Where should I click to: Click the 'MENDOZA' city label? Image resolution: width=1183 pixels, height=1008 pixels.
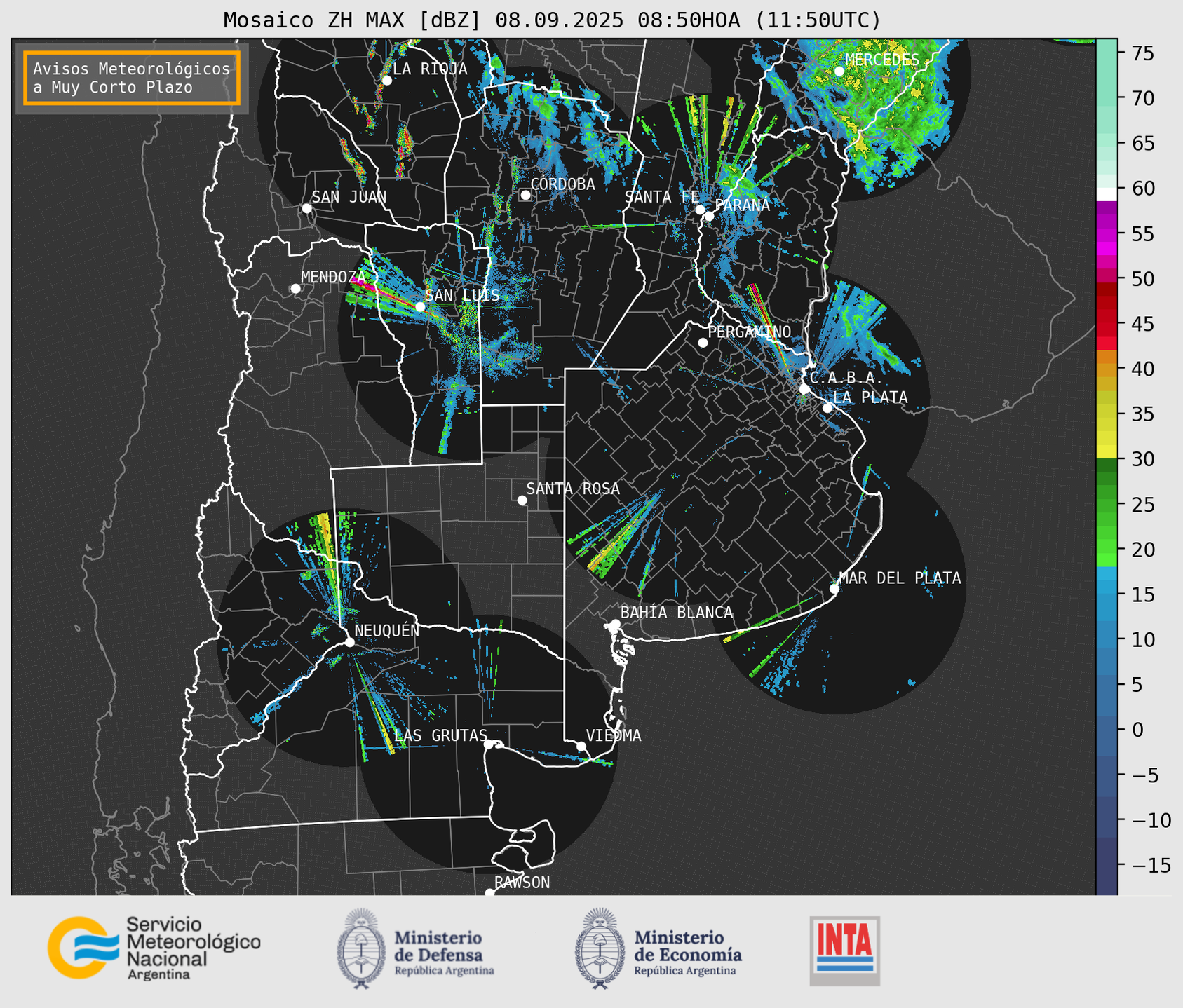pos(333,277)
